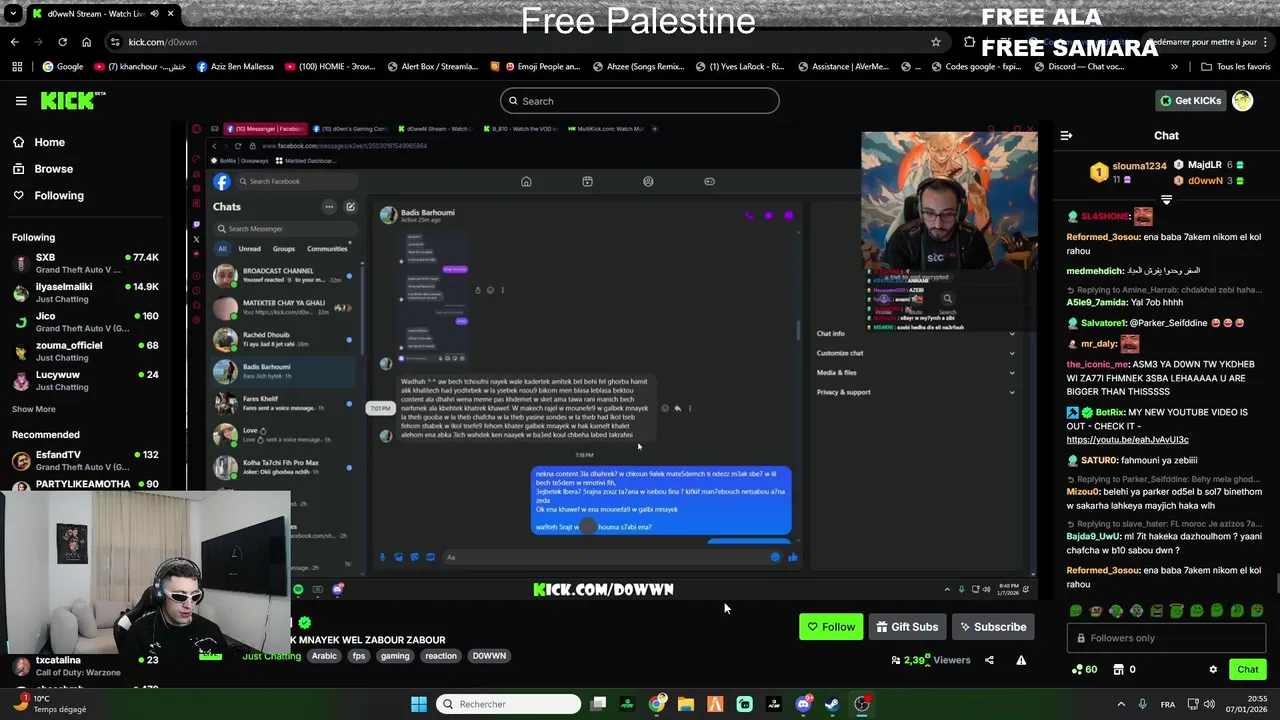1280x720 pixels.
Task: Open OBS from the taskbar
Action: 862,704
